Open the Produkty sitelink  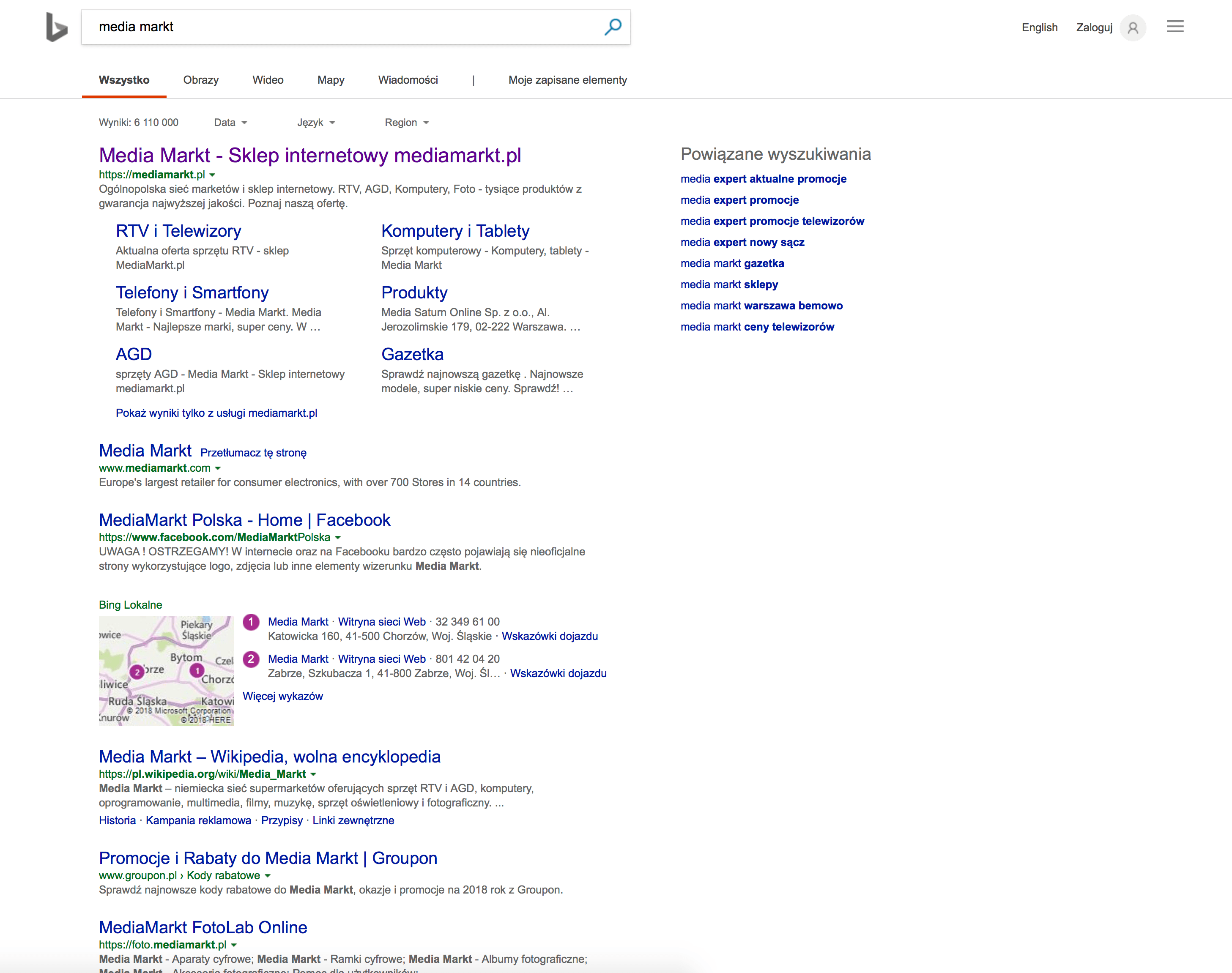pos(414,292)
